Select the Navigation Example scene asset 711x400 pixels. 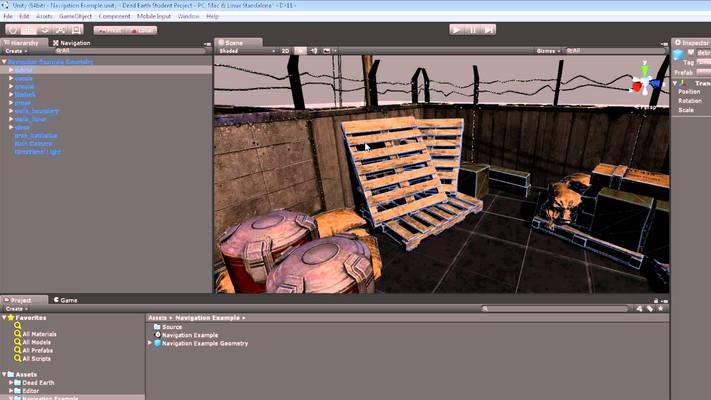coord(186,335)
